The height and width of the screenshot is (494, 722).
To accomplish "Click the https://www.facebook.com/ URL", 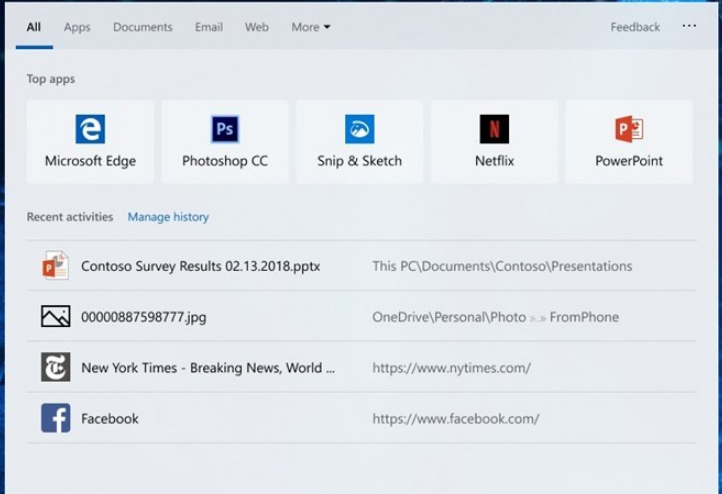I will 455,418.
